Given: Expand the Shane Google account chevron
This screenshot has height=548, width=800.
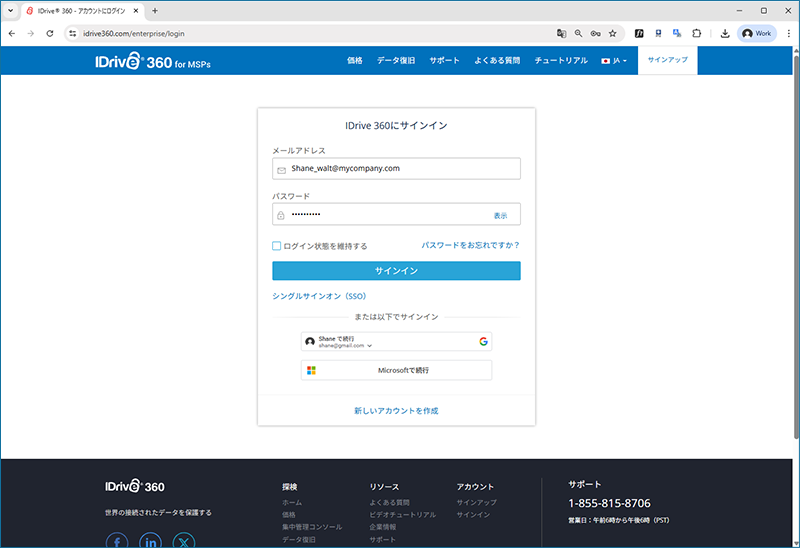Looking at the screenshot, I should tap(369, 346).
